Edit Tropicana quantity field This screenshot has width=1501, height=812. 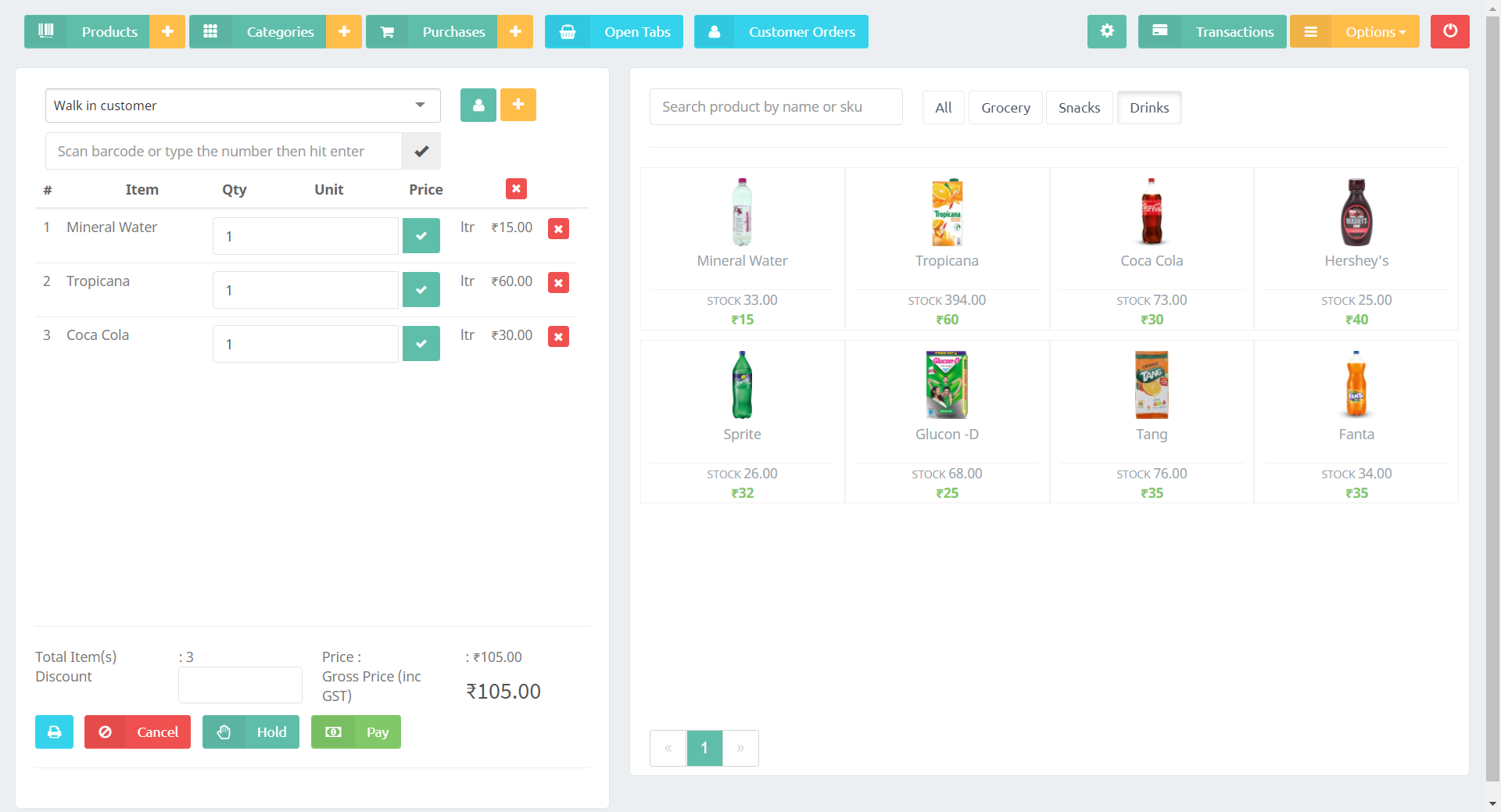(x=306, y=290)
